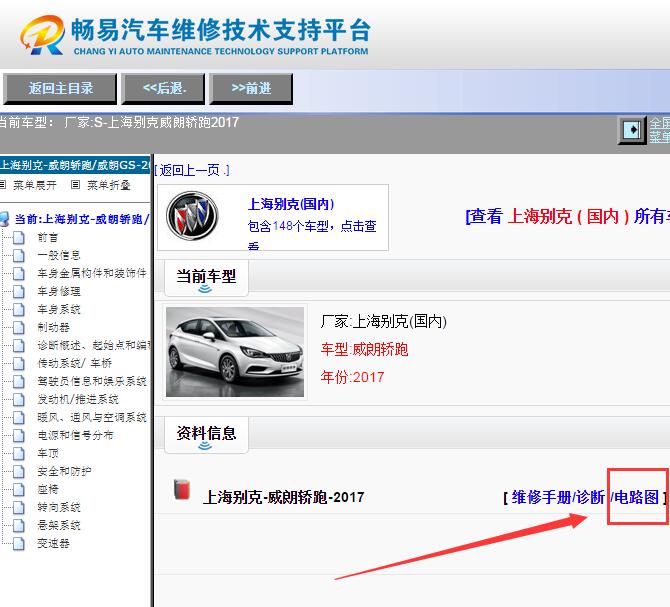
Task: Click the 畅易汽车维修技术支持平台 logo
Action: click(195, 35)
